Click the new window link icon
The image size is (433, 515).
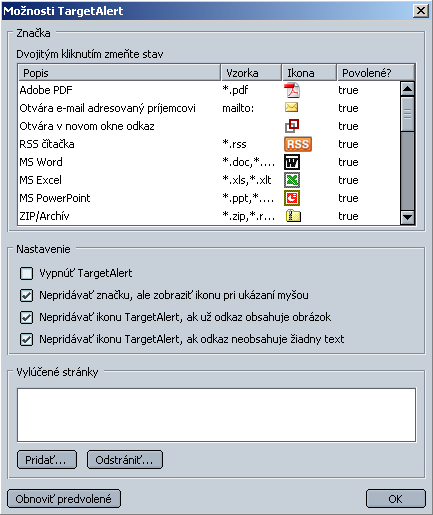coord(292,126)
